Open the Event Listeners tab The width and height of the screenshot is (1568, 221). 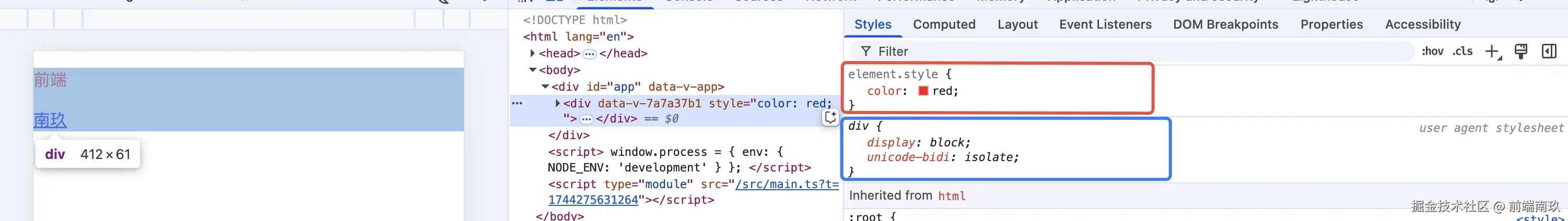click(x=1105, y=24)
